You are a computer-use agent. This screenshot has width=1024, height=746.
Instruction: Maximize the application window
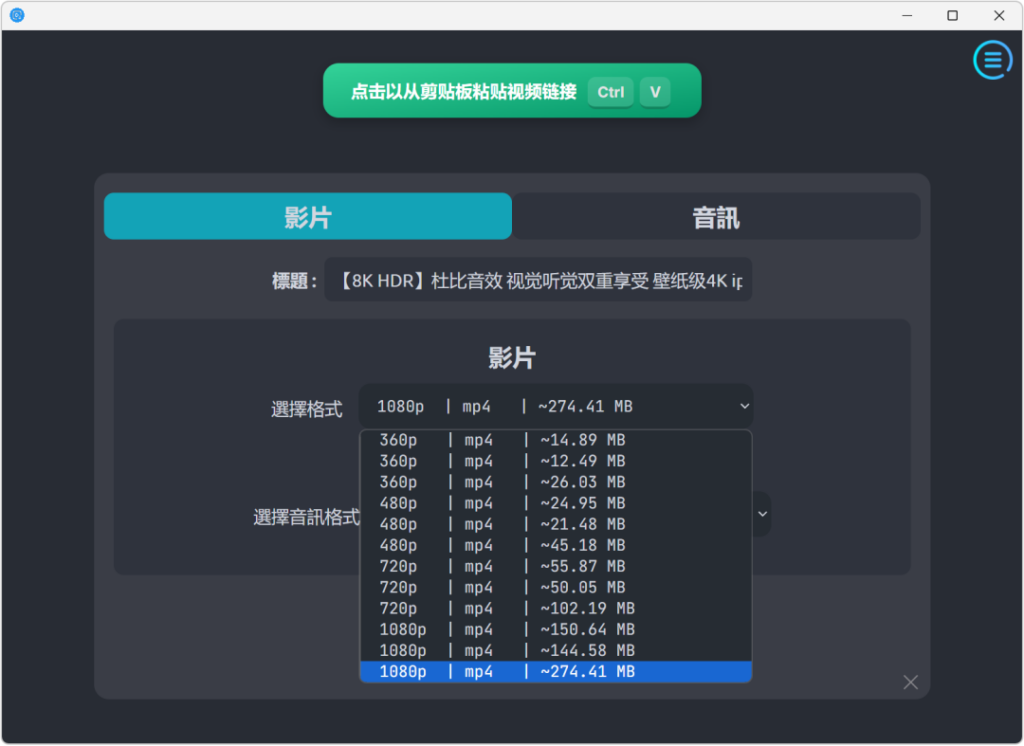point(952,15)
